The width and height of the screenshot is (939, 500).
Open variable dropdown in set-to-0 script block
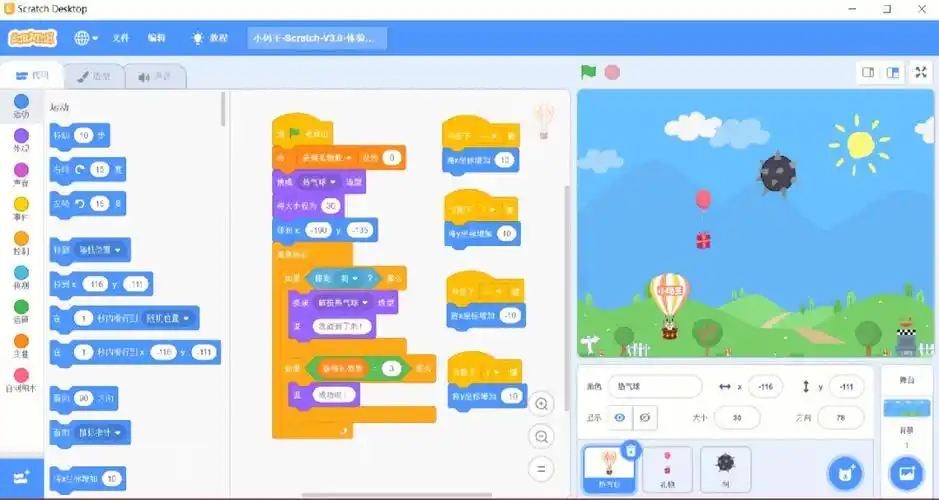pos(326,157)
